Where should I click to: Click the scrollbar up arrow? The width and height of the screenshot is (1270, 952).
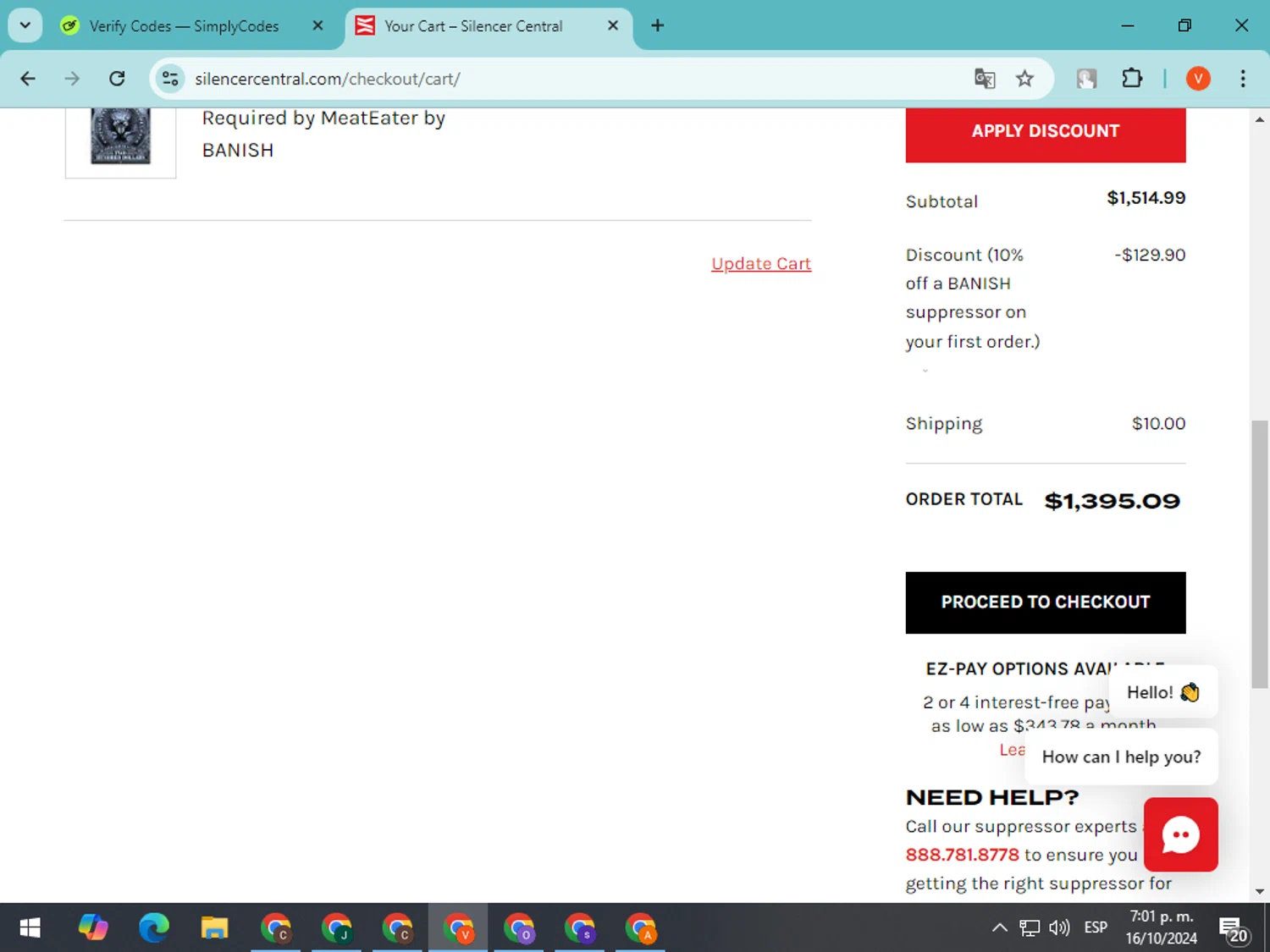pos(1259,119)
